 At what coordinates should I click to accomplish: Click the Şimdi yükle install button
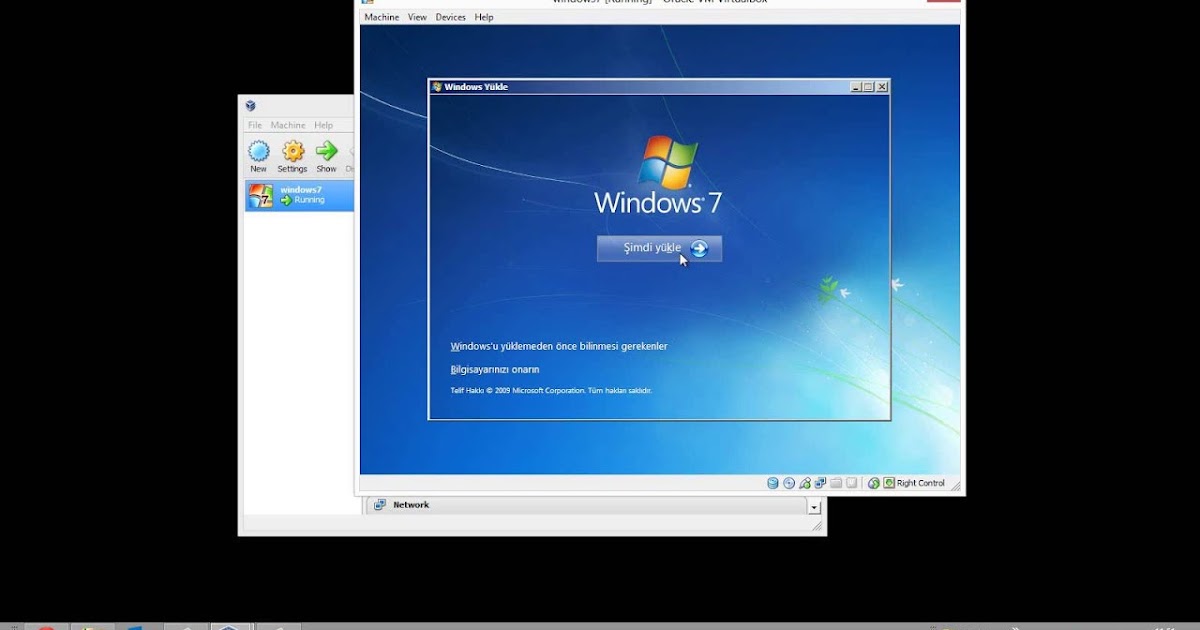coord(659,248)
